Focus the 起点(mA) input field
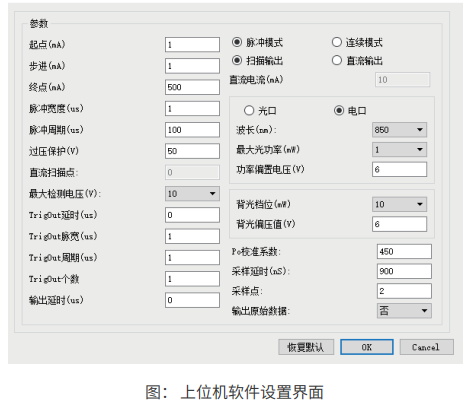 pos(192,45)
